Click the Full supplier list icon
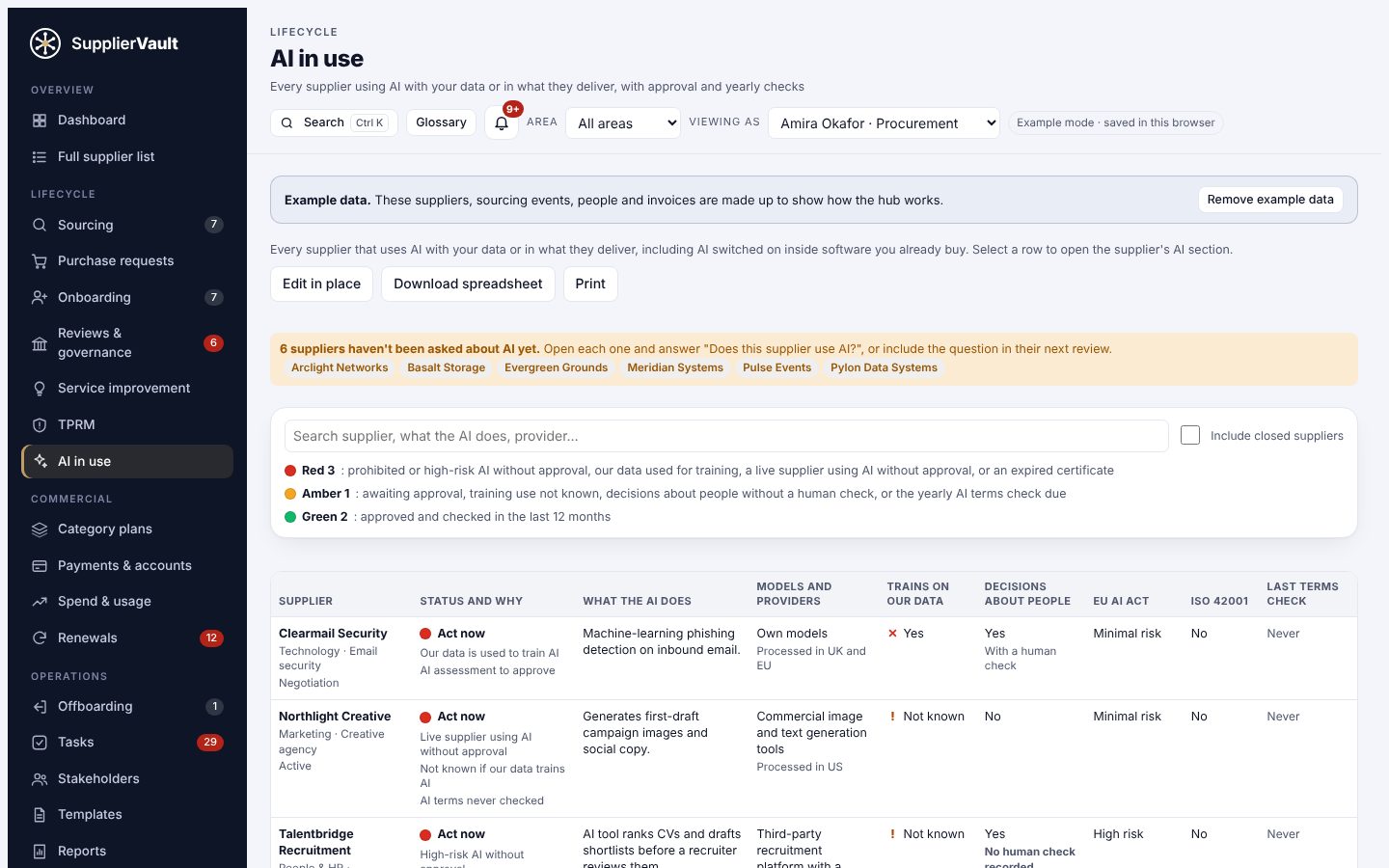Image resolution: width=1389 pixels, height=868 pixels. point(40,157)
